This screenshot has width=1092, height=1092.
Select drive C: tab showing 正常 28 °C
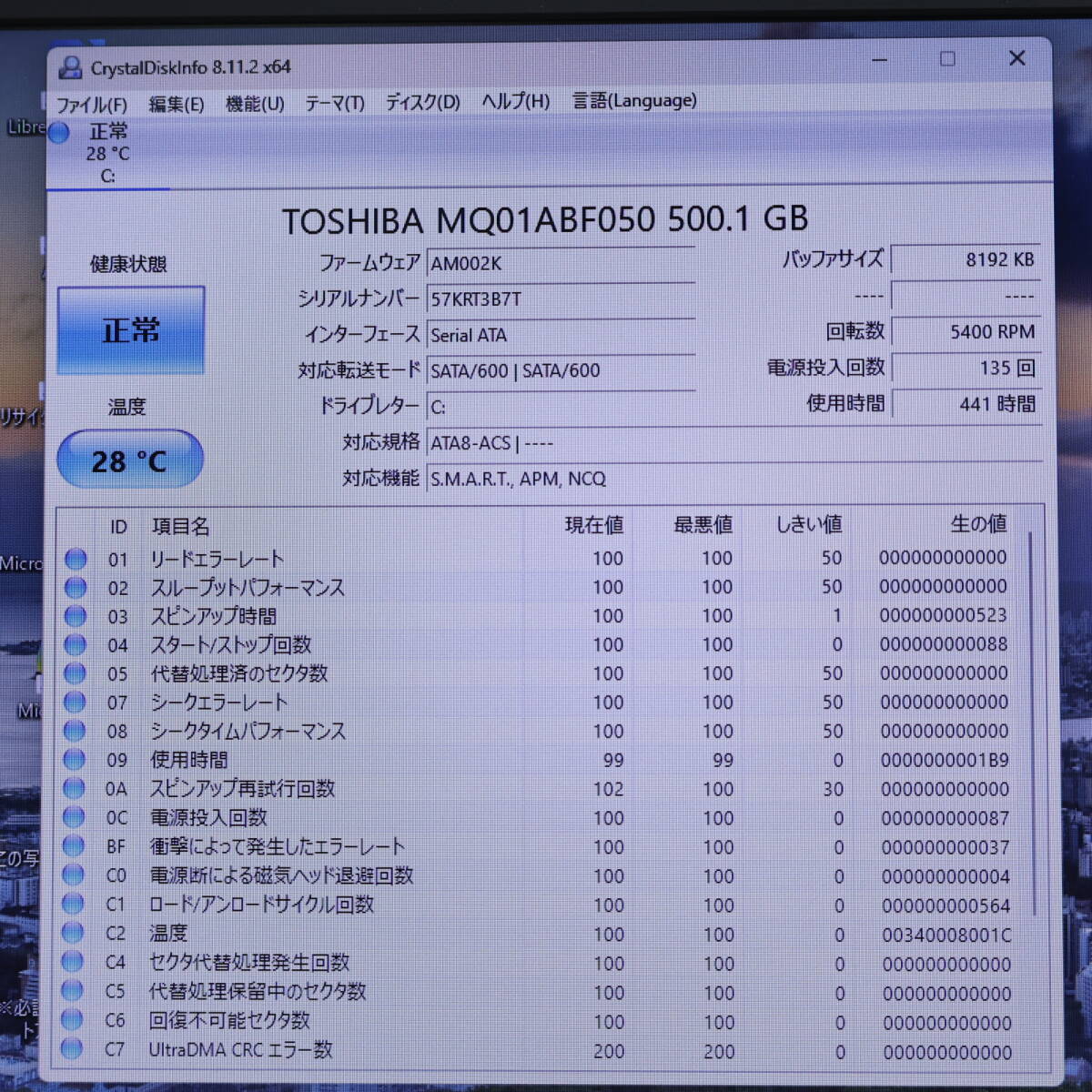coord(107,153)
